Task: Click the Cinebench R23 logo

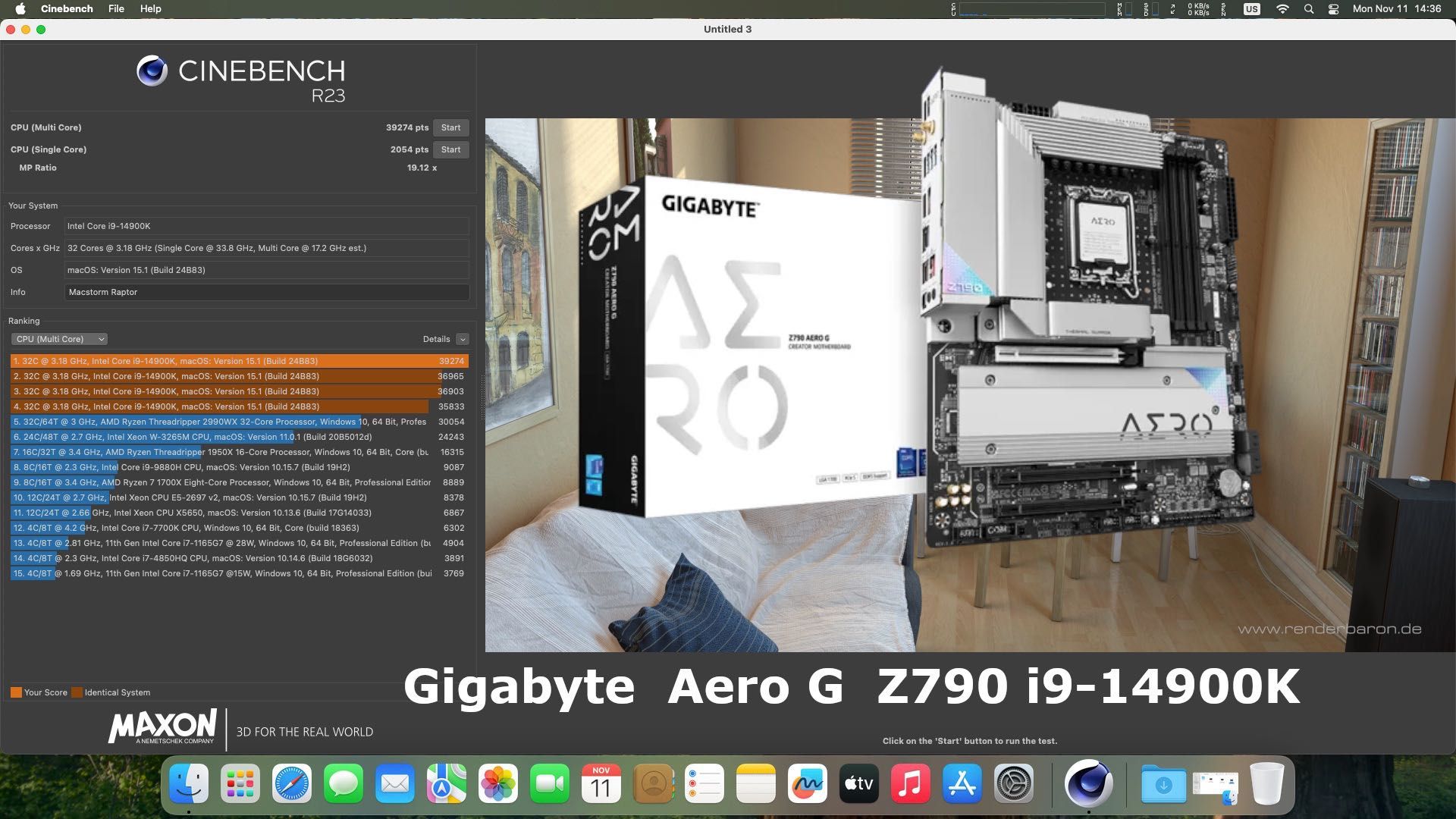Action: (x=241, y=79)
